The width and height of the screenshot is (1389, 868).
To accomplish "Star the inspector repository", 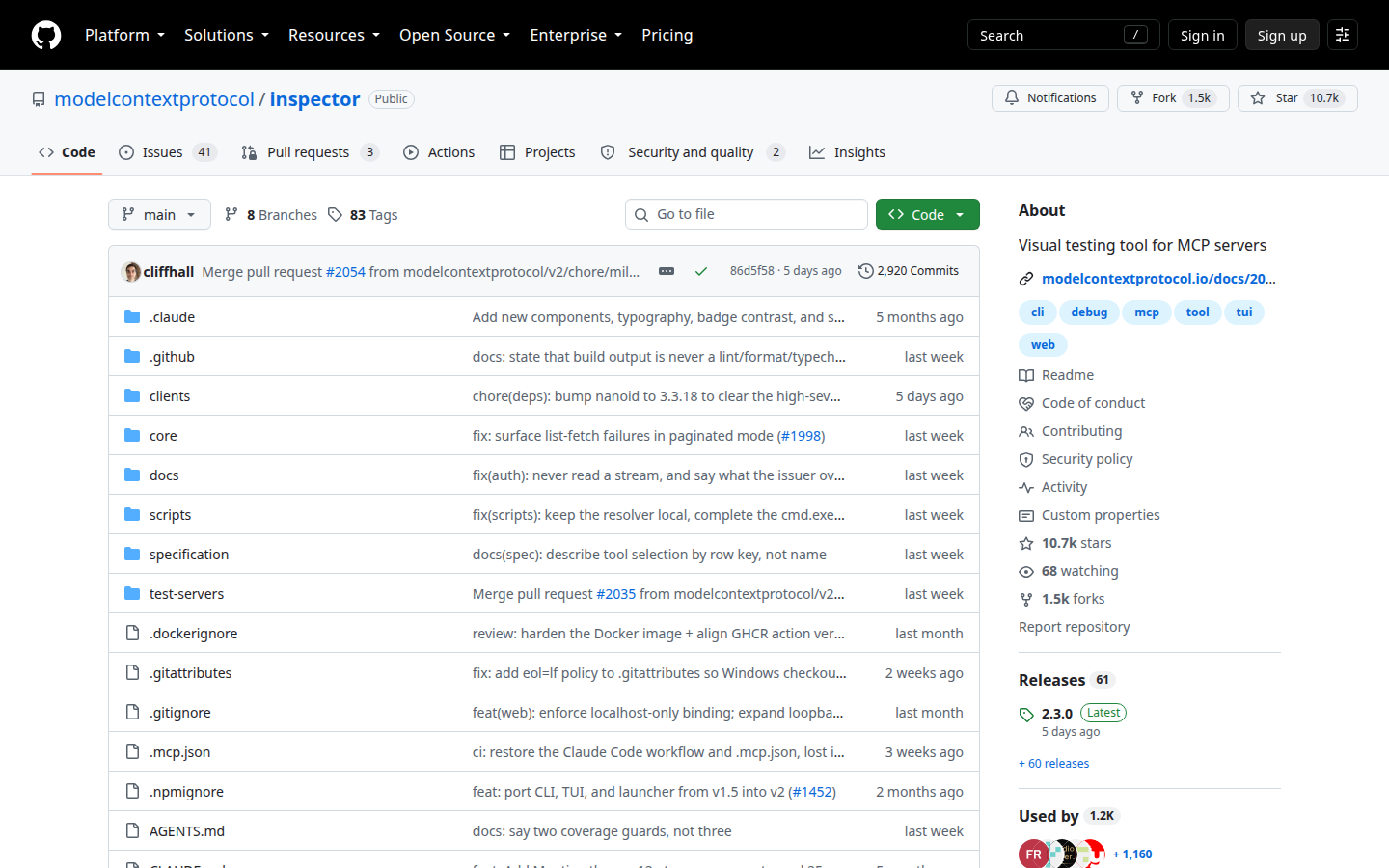I will pyautogui.click(x=1297, y=98).
